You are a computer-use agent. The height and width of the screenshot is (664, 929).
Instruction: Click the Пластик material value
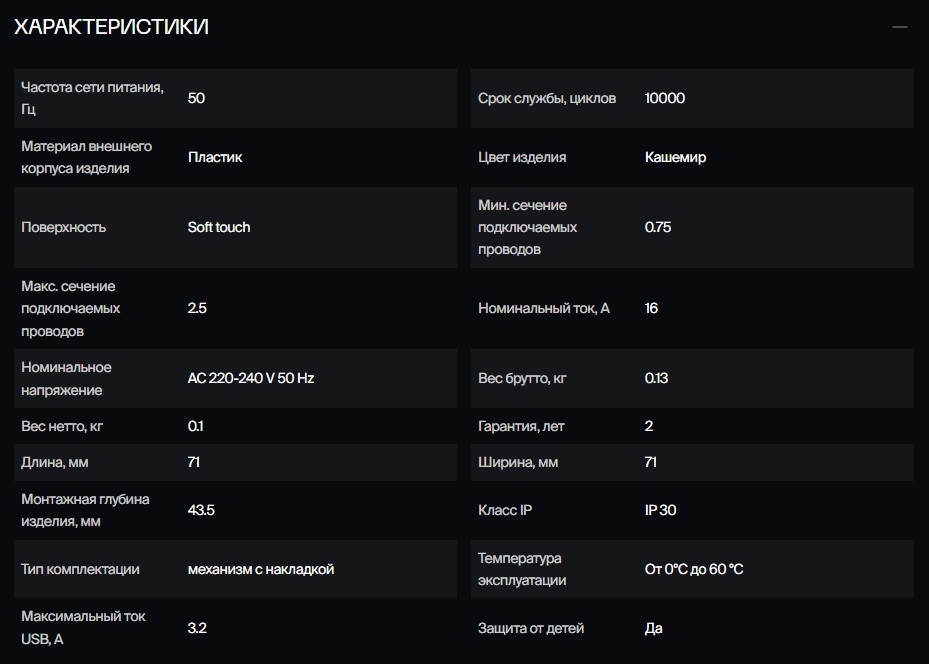(x=215, y=157)
